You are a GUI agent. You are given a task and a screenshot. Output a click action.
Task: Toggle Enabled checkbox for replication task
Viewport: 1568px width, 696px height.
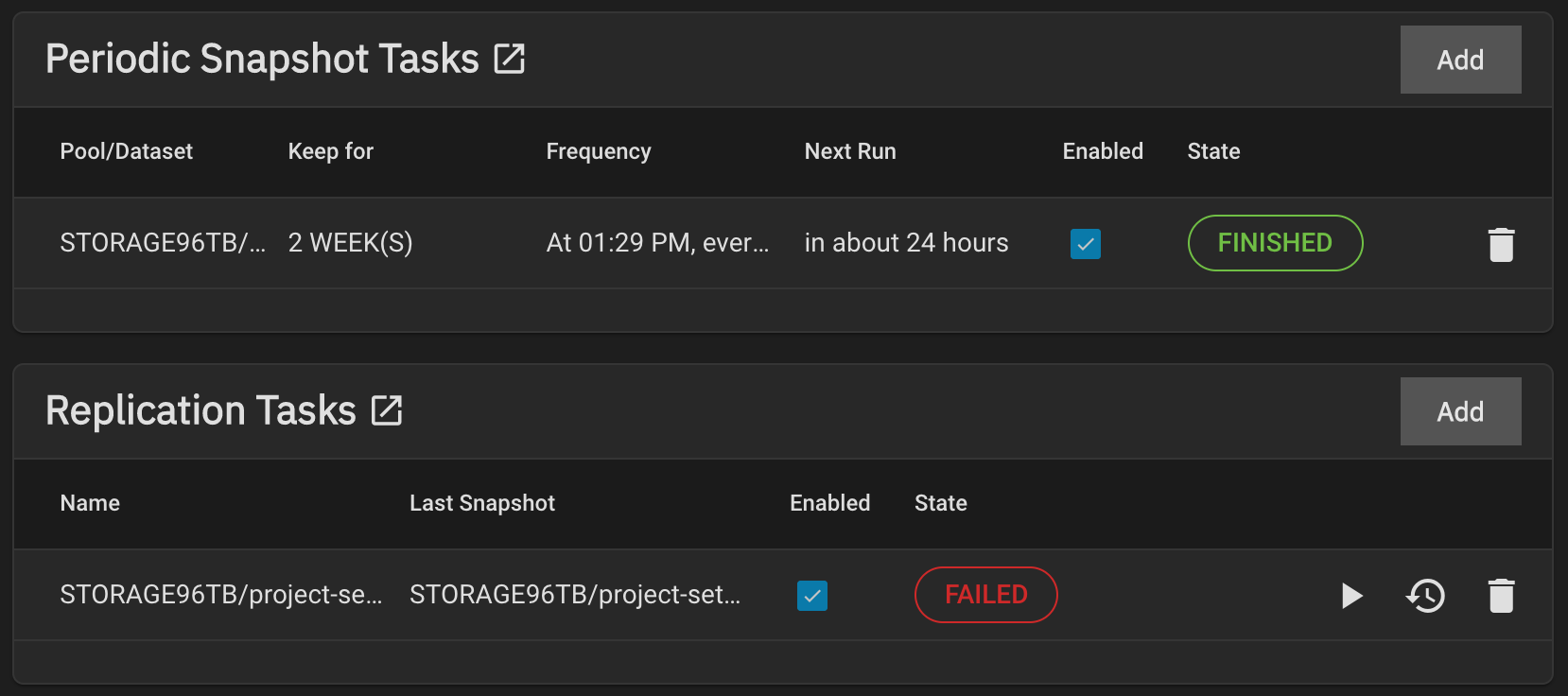811,596
